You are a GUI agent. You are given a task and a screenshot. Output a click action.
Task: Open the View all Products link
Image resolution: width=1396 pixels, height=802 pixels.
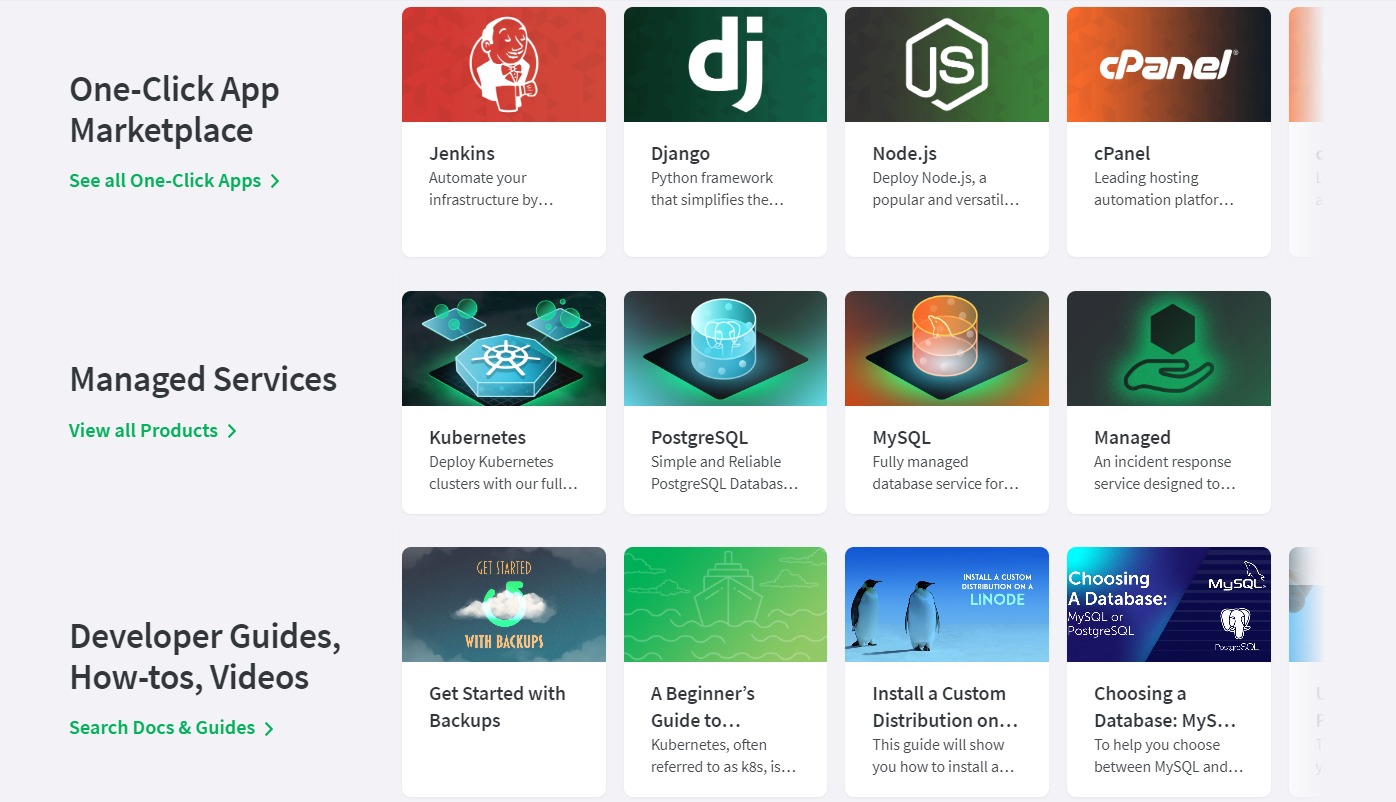coord(143,431)
